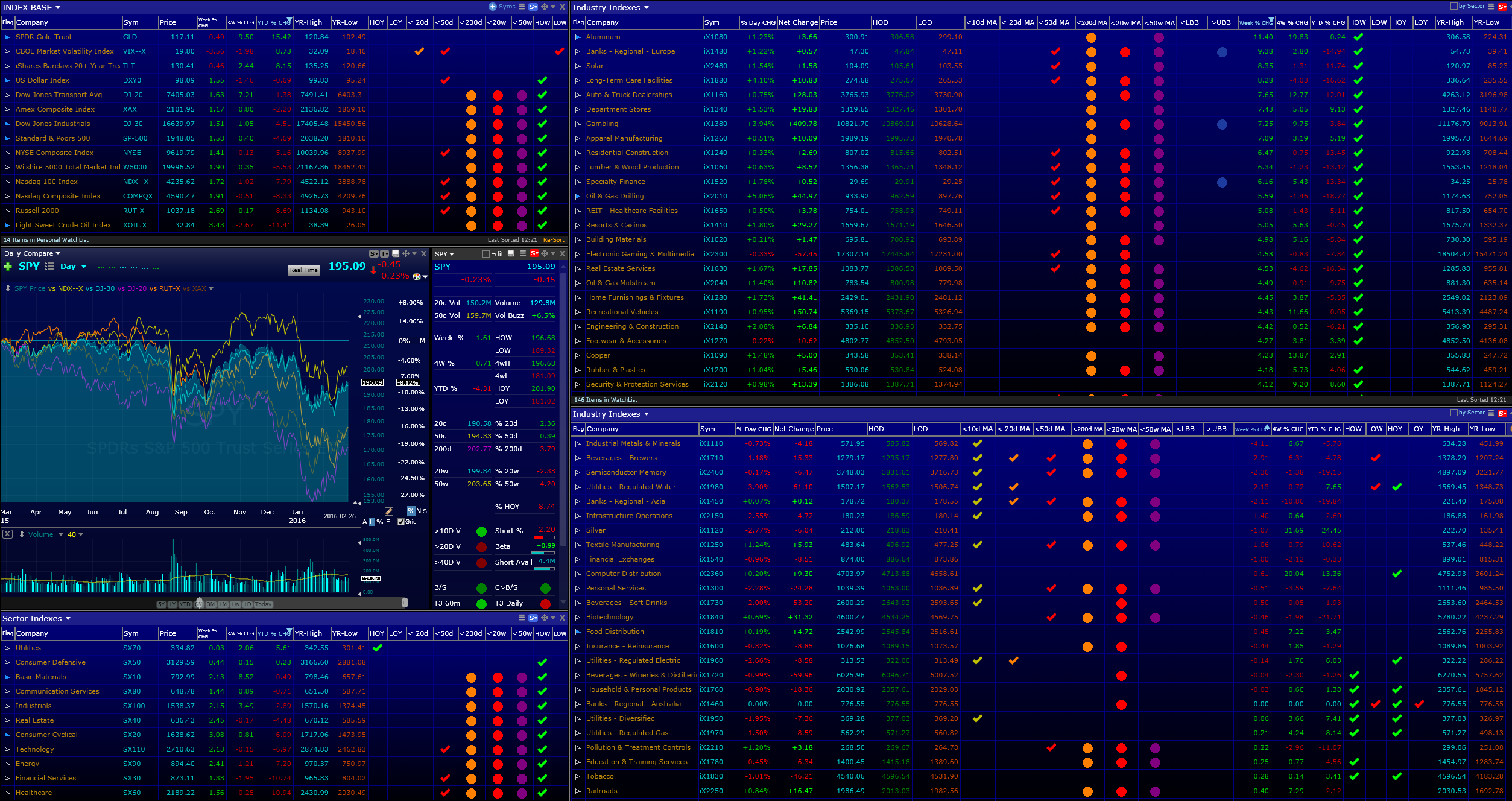Screen dimensions: 1512x801
Task: Sort top Industry Indexes by Net Change header
Action: pos(798,22)
